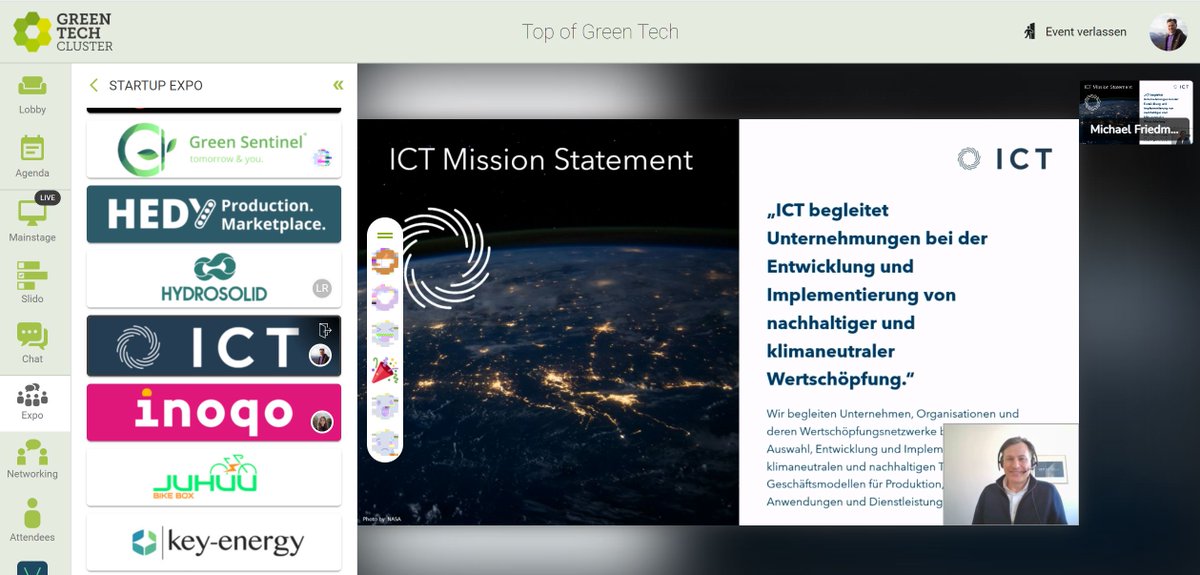Open the JUHUU Bike Box booth
The height and width of the screenshot is (575, 1200).
pyautogui.click(x=214, y=478)
